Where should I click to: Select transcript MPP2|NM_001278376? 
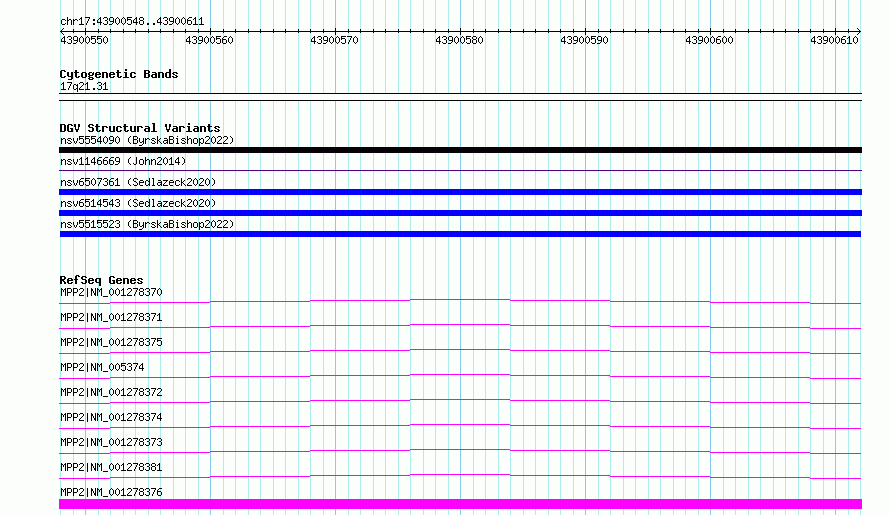pos(111,492)
